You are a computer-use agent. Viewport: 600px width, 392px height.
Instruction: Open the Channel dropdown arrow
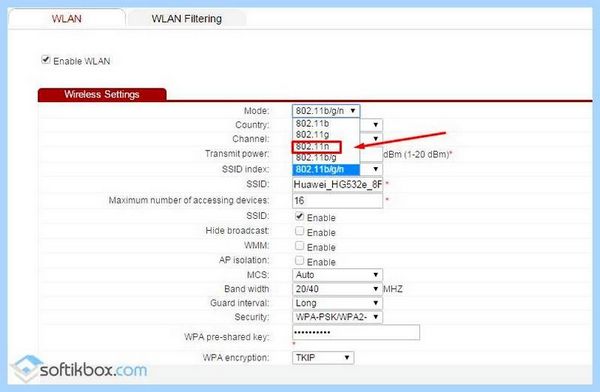(375, 139)
